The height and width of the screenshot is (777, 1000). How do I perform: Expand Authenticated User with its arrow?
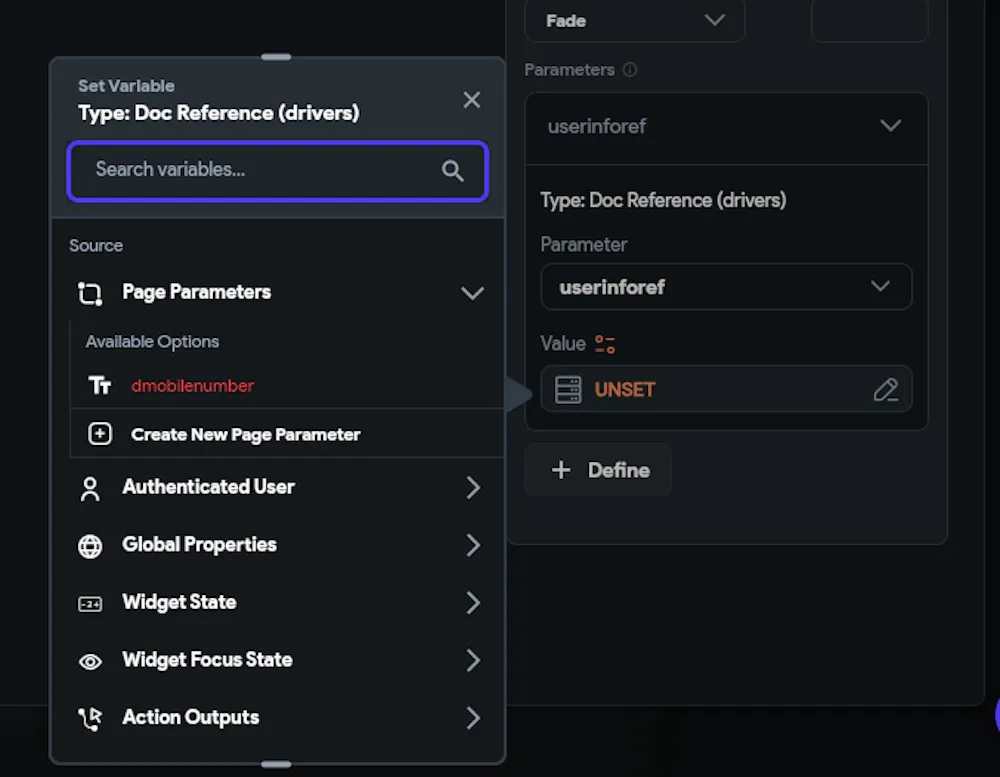[x=473, y=487]
